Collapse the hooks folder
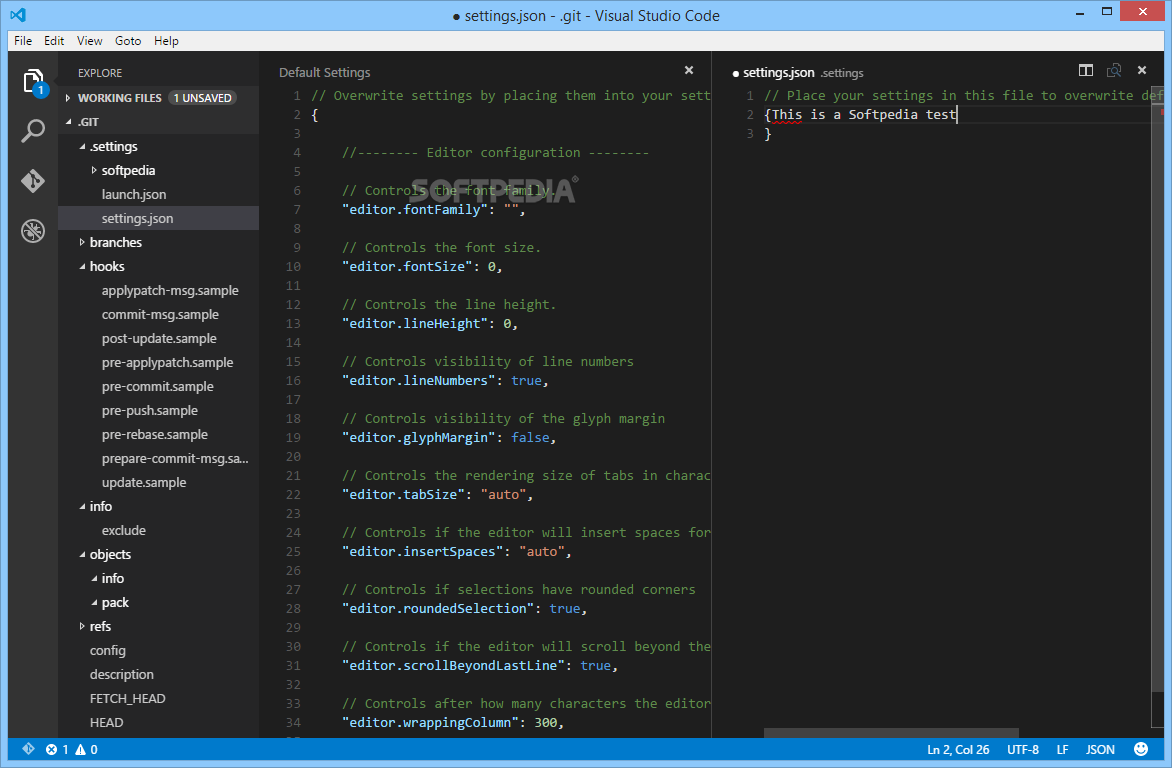Viewport: 1172px width, 768px height. pyautogui.click(x=82, y=266)
